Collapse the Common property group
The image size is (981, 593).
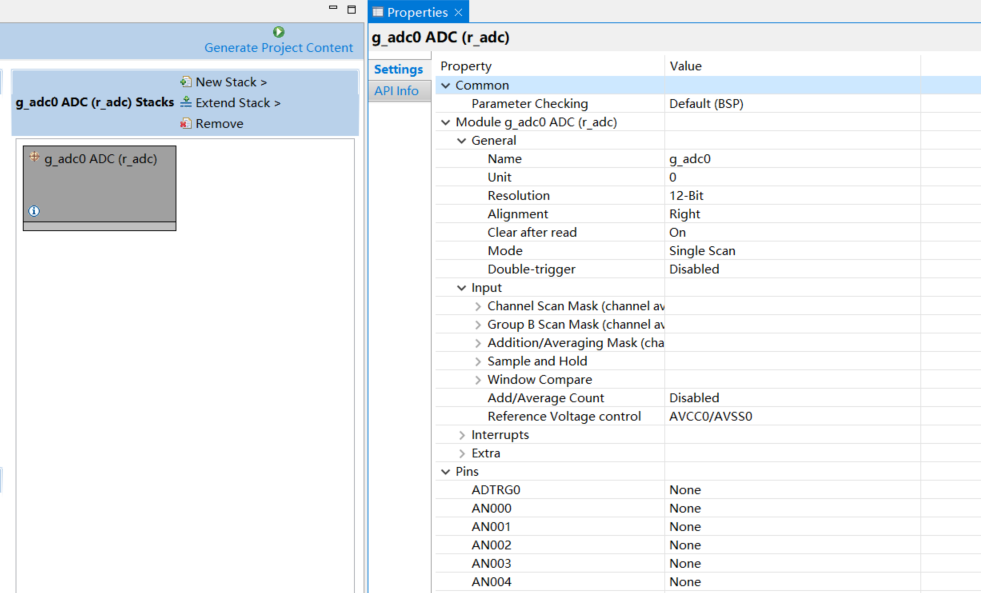coord(446,86)
